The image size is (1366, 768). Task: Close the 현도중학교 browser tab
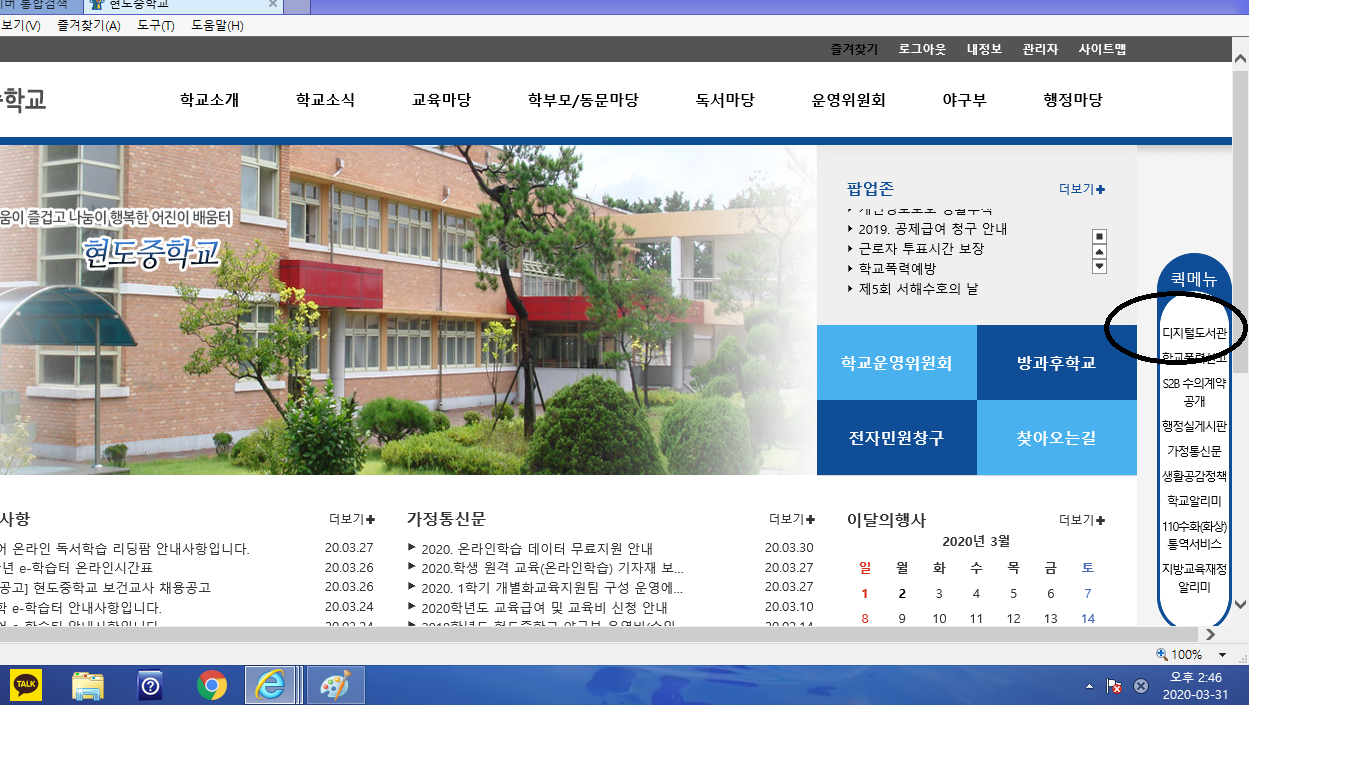[273, 4]
